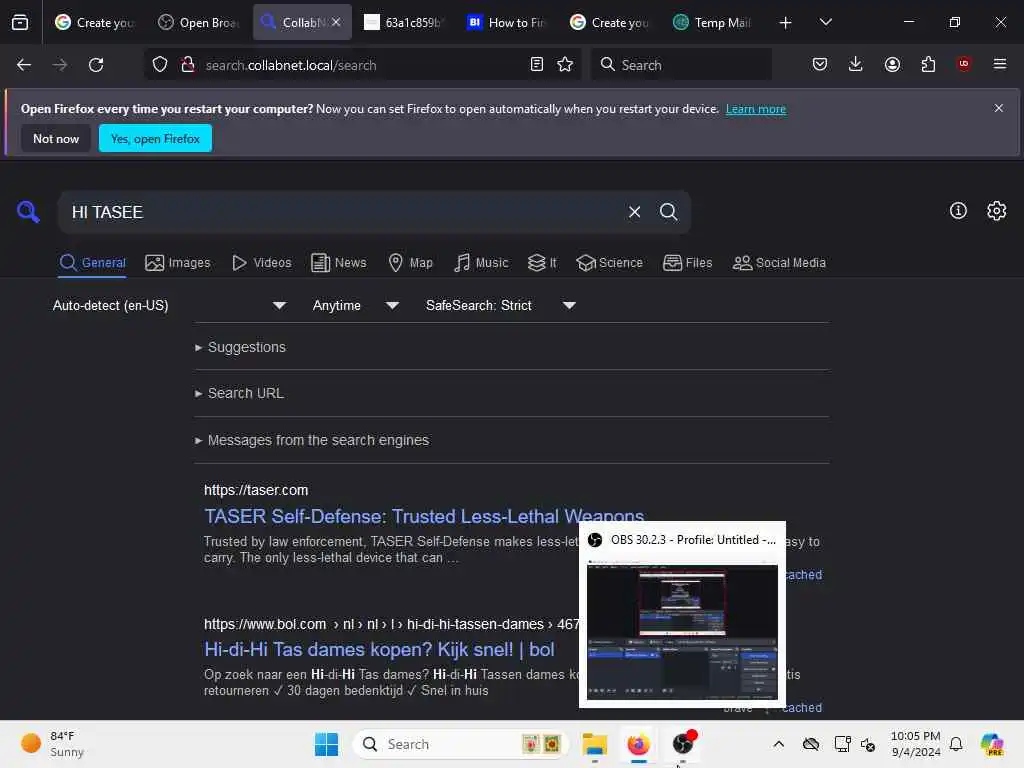Click Yes, open Firefox button
The image size is (1024, 768).
click(155, 138)
